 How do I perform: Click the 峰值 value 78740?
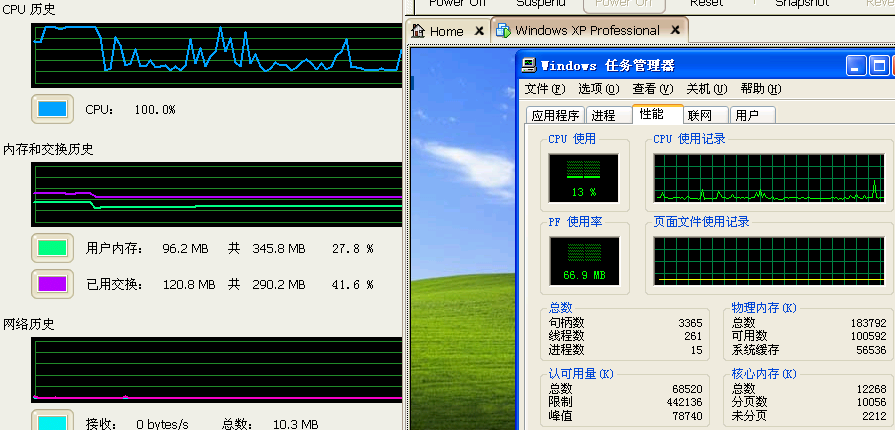(687, 416)
